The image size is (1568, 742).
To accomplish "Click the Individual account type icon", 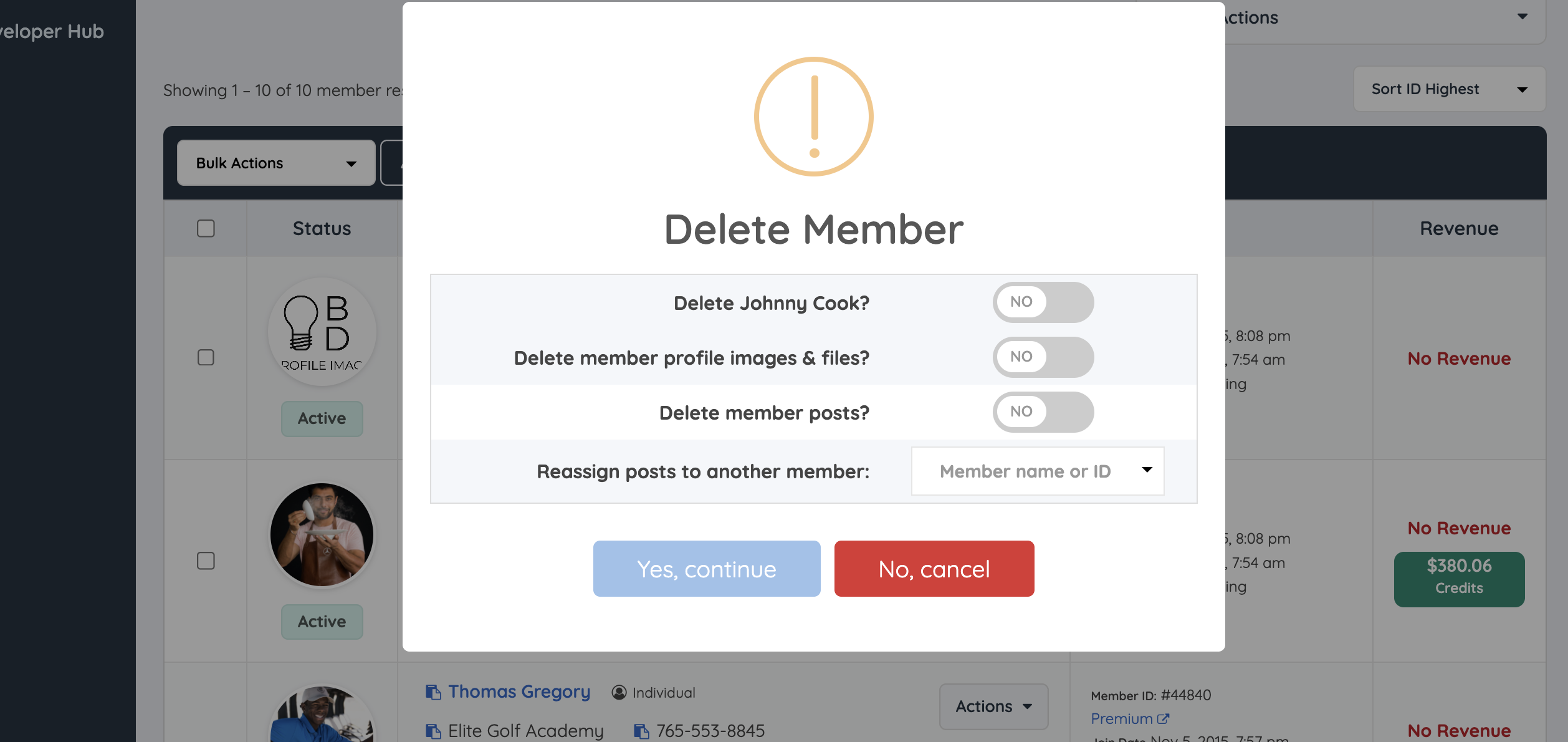I will (x=619, y=693).
